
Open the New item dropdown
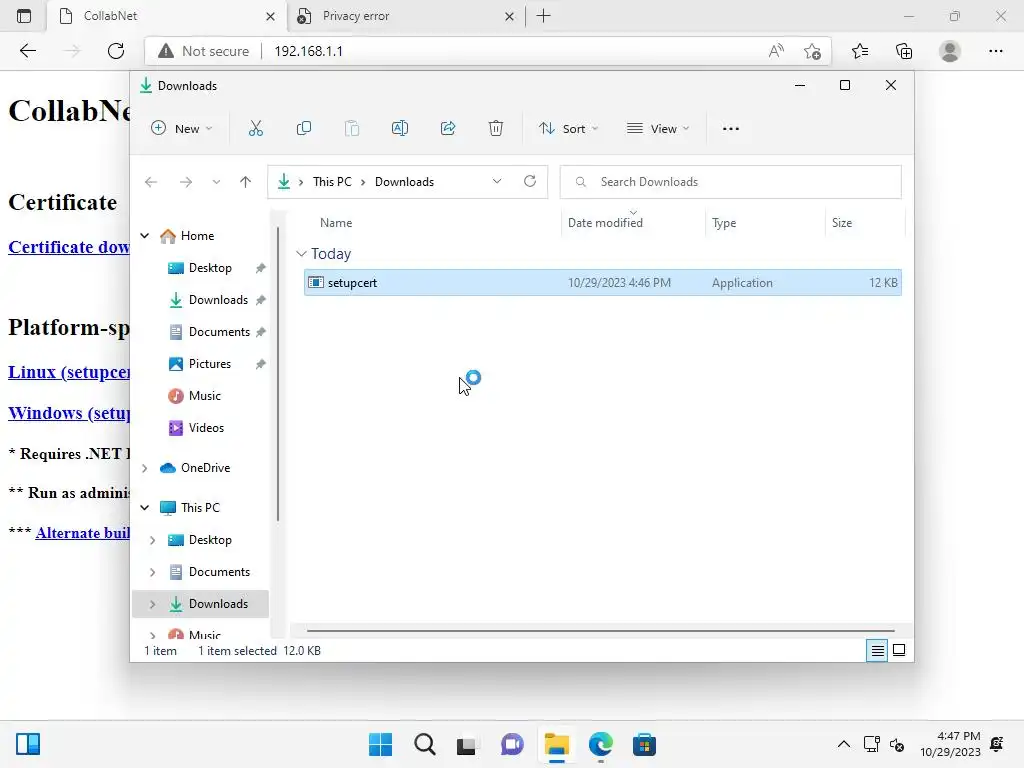182,129
